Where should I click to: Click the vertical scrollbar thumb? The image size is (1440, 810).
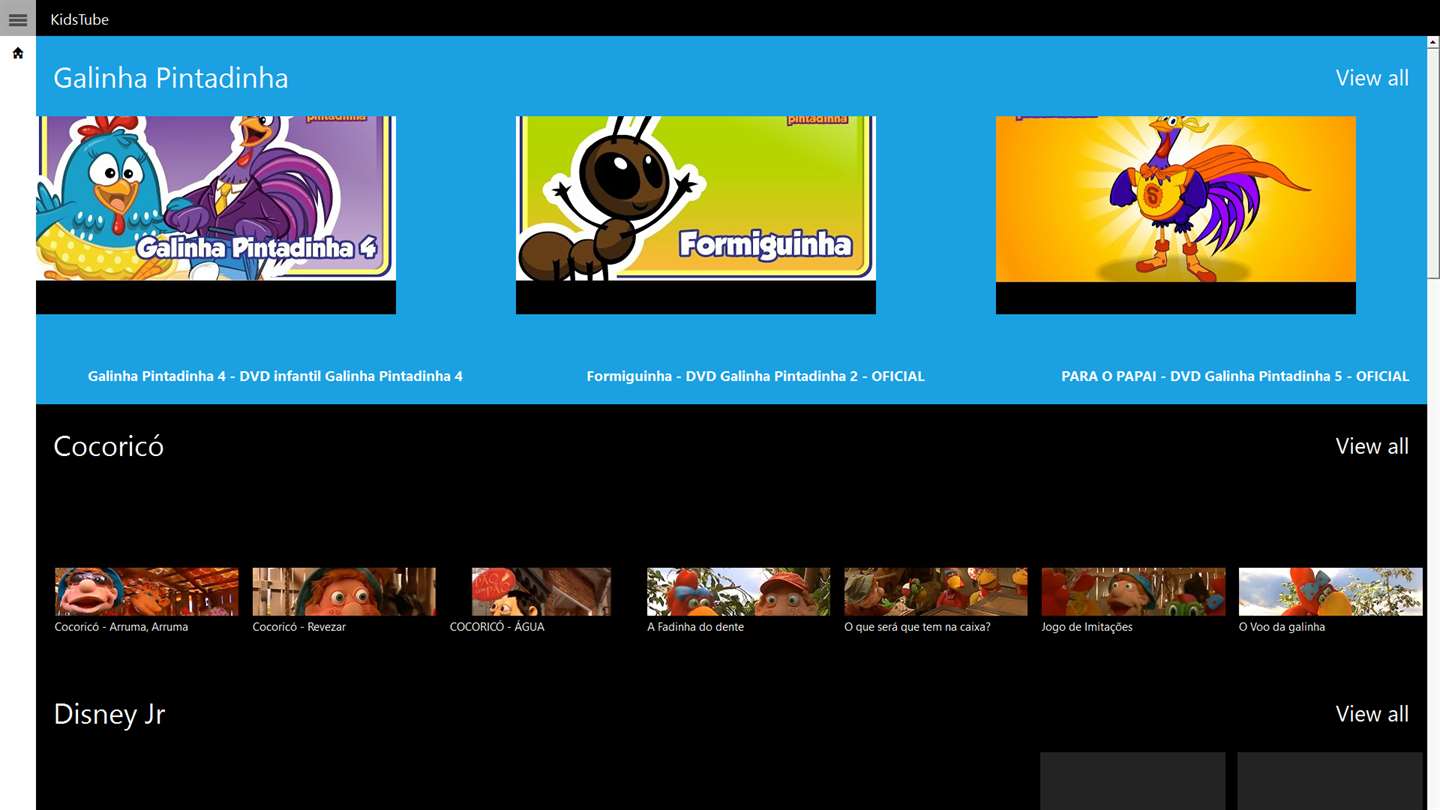tap(1434, 162)
